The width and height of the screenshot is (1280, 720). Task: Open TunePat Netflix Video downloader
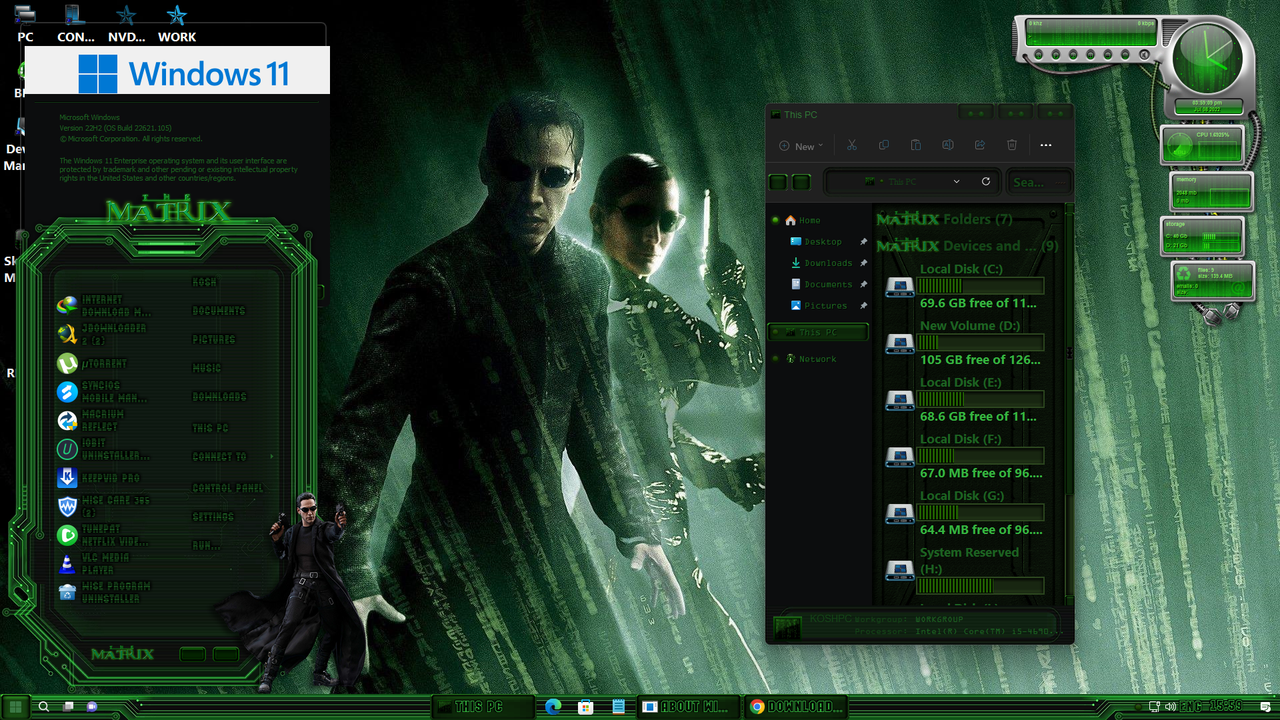click(103, 535)
